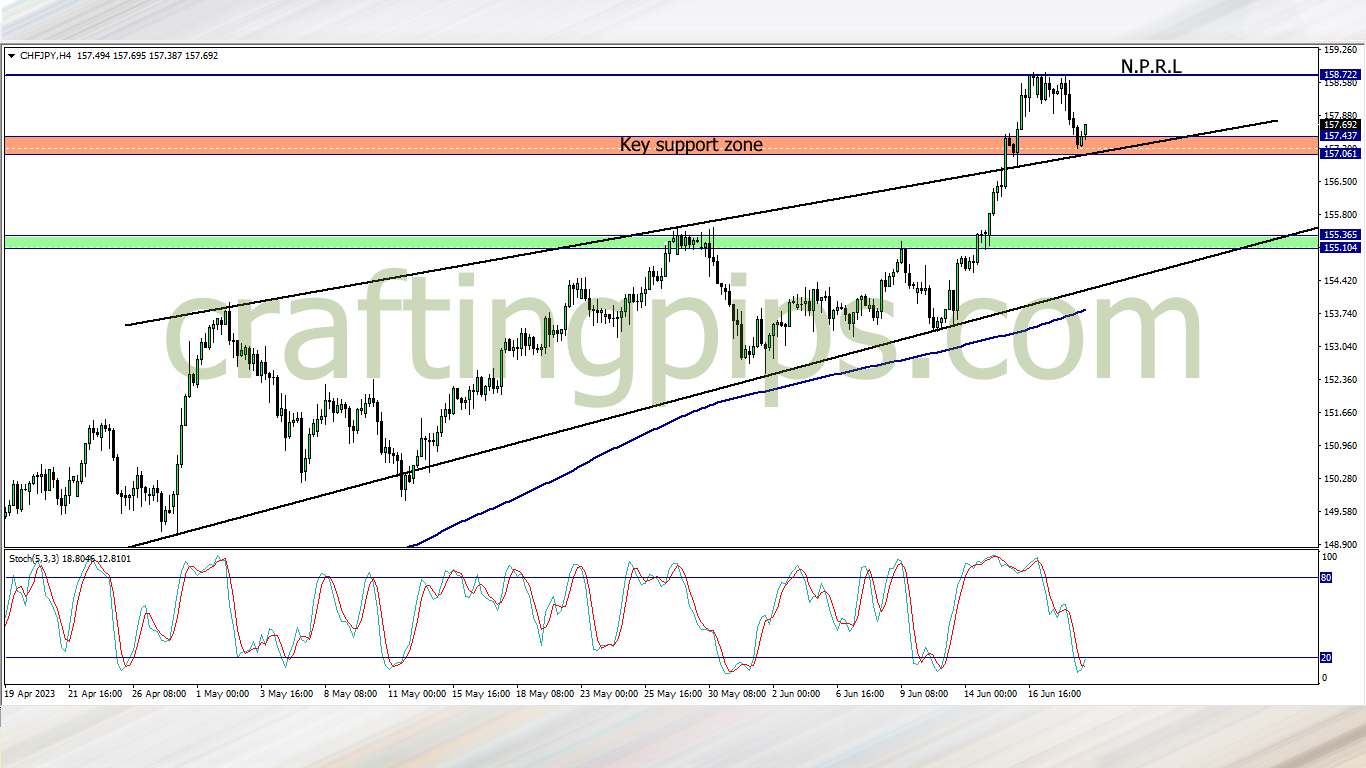Viewport: 1366px width, 768px height.
Task: Click the CHFJPY,H4 symbol title
Action: coord(45,56)
